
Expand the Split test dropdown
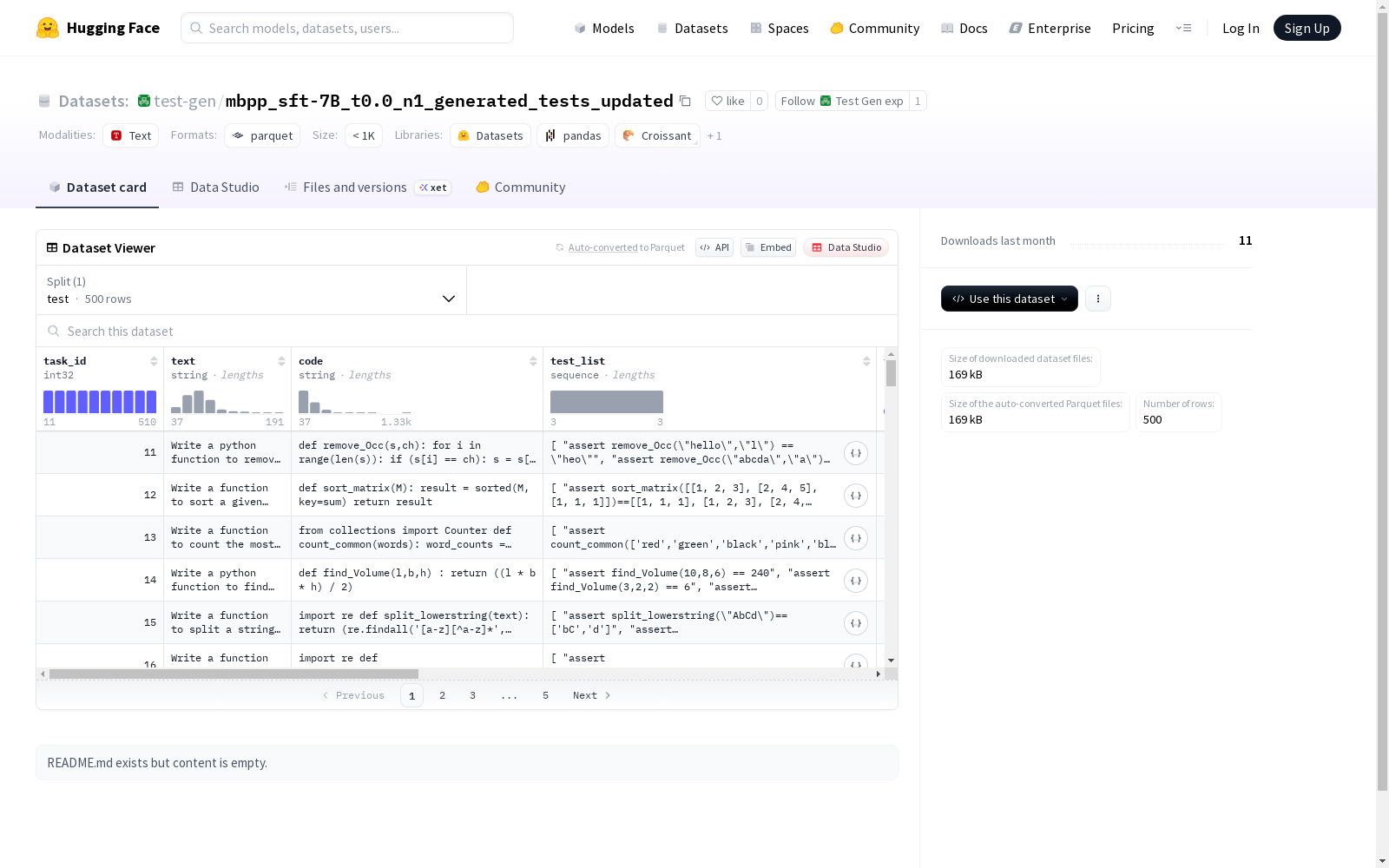pyautogui.click(x=252, y=290)
